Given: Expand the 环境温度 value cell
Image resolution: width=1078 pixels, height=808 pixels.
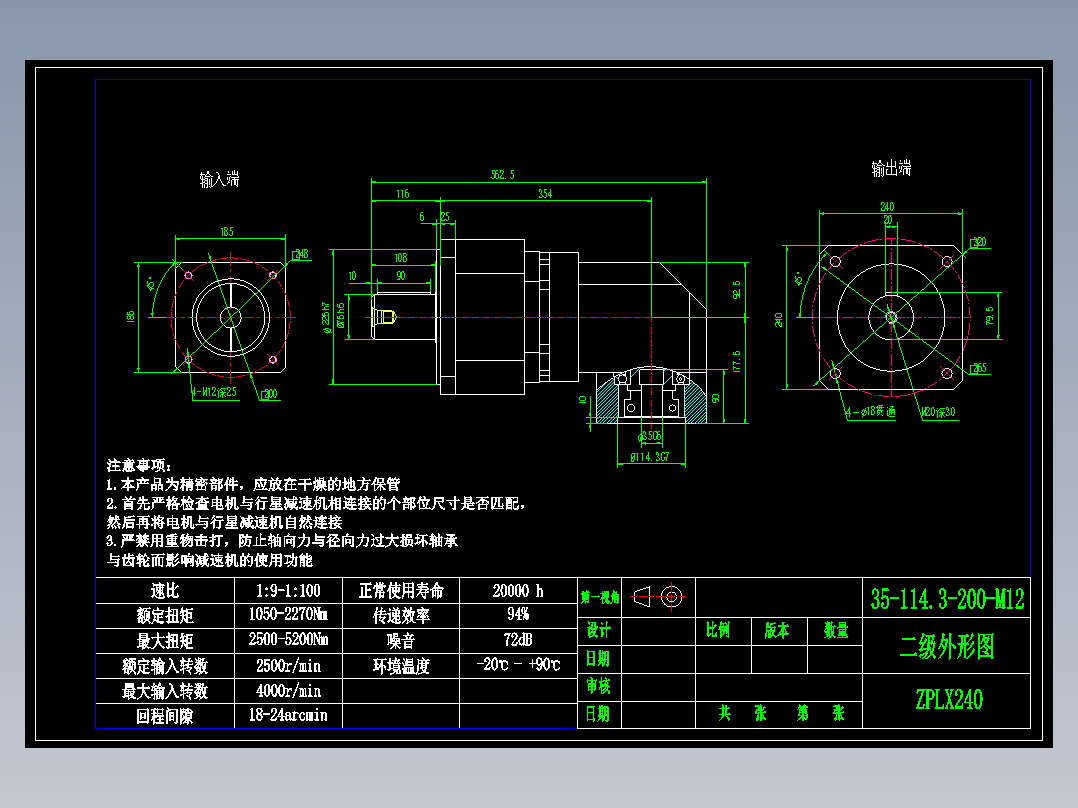Looking at the screenshot, I should 520,666.
